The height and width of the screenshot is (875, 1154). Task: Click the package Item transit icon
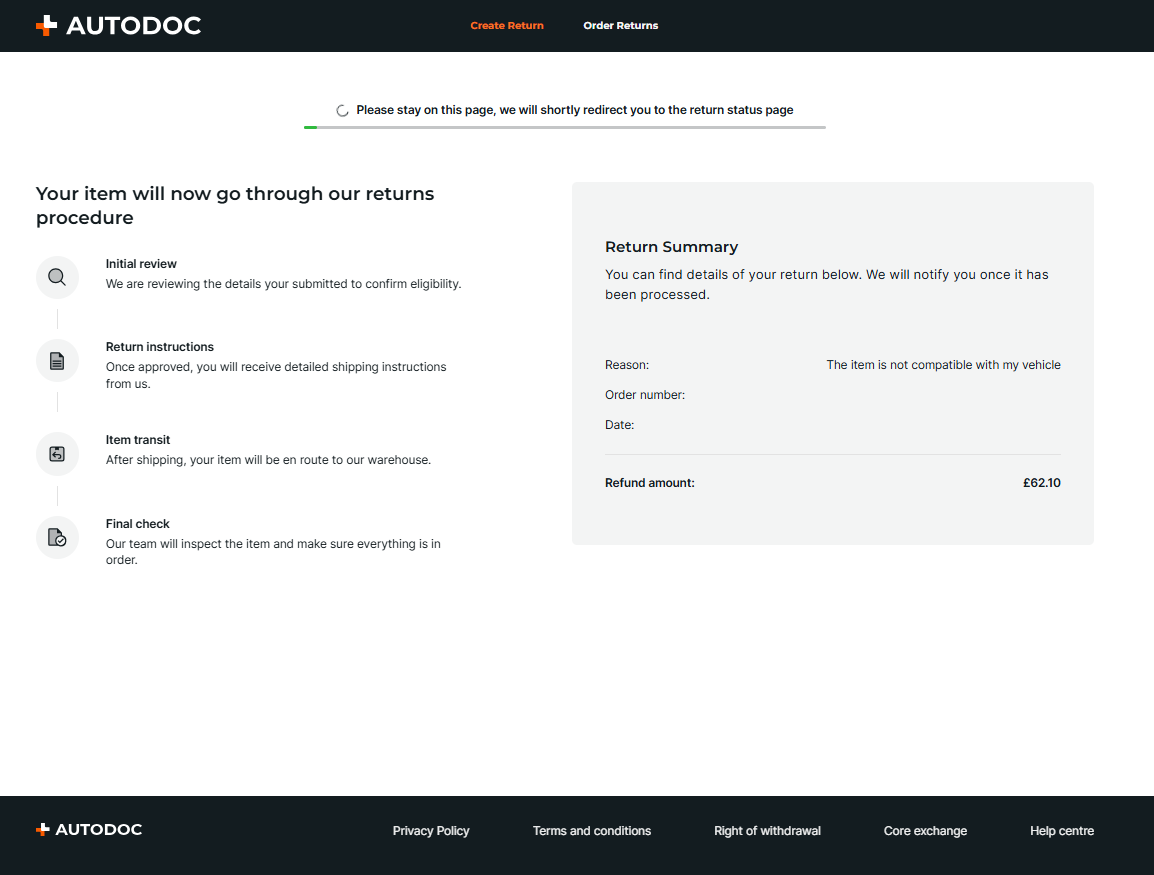click(57, 454)
